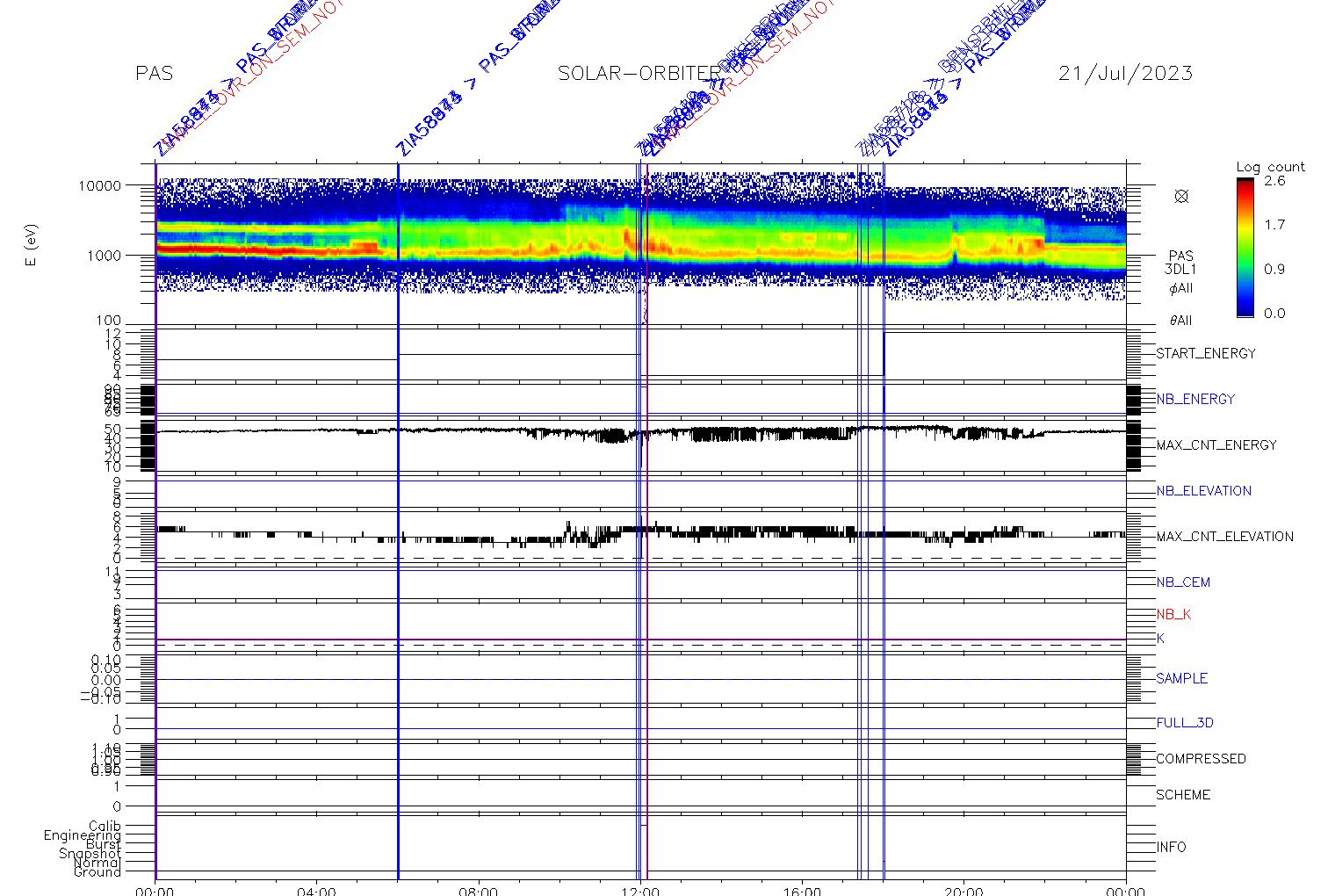
Task: Click the Snapshot mode label
Action: click(90, 854)
